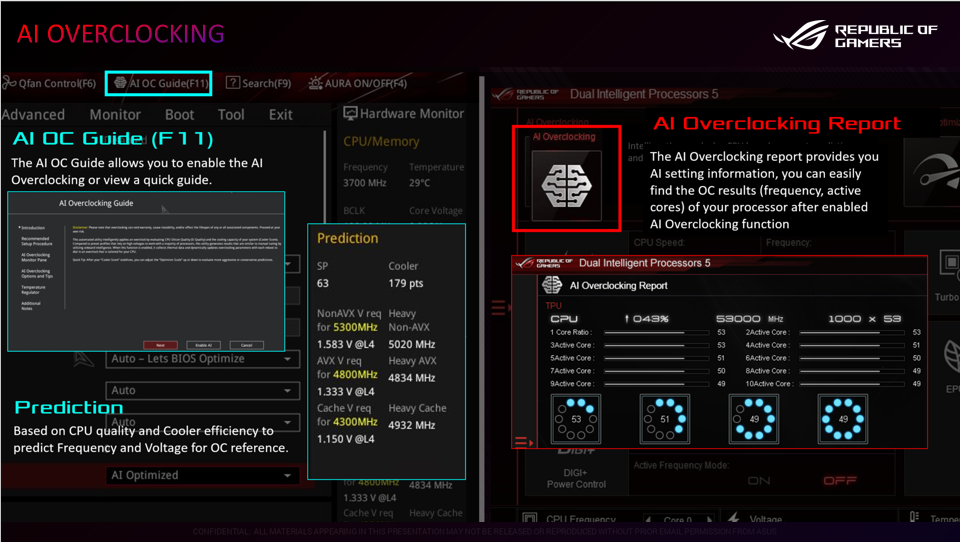
Task: Click the 29°C temperature reading
Action: [420, 183]
